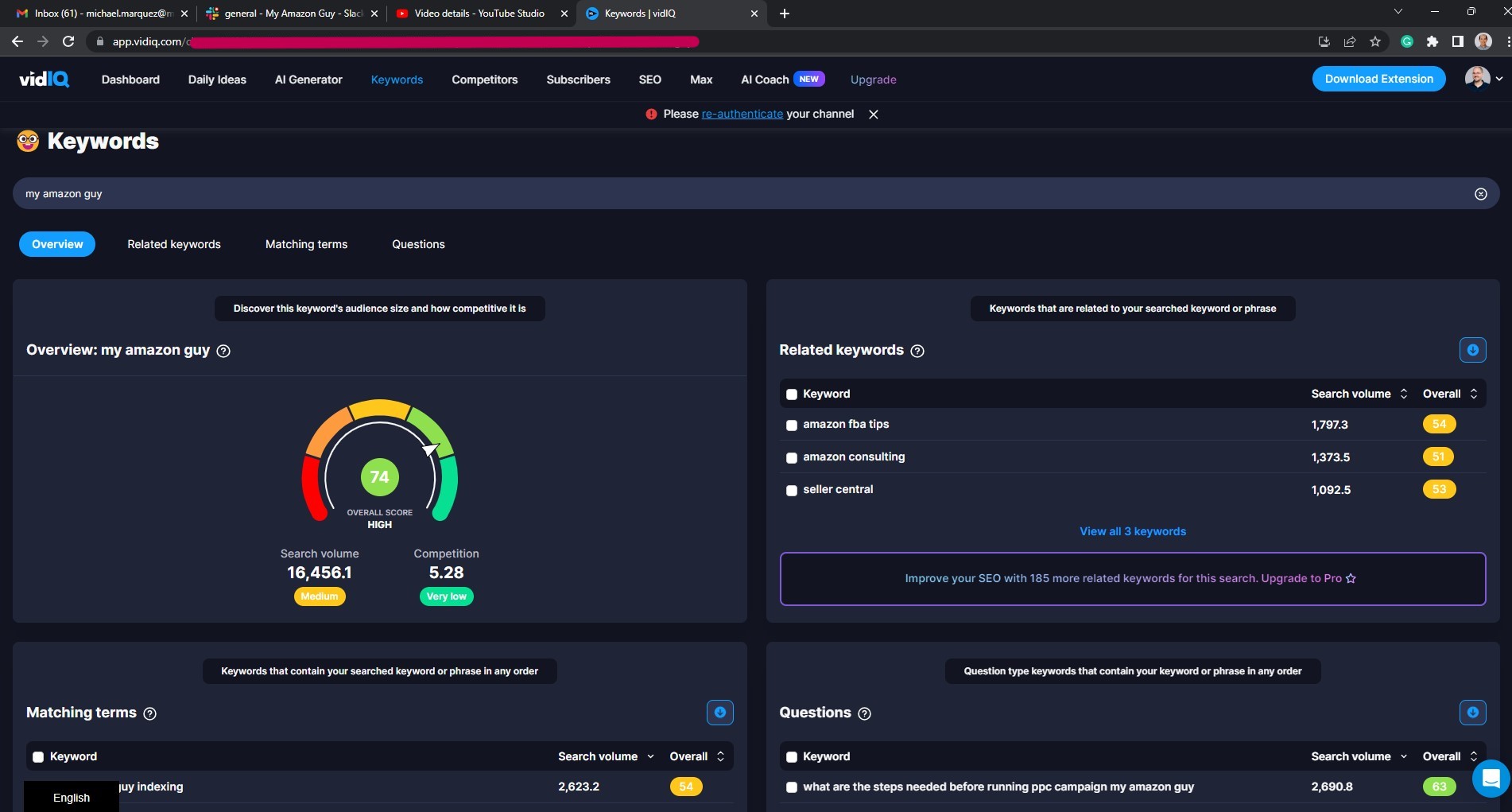Download the Questions keyword list
Screen dimensions: 1512x812
(1472, 713)
